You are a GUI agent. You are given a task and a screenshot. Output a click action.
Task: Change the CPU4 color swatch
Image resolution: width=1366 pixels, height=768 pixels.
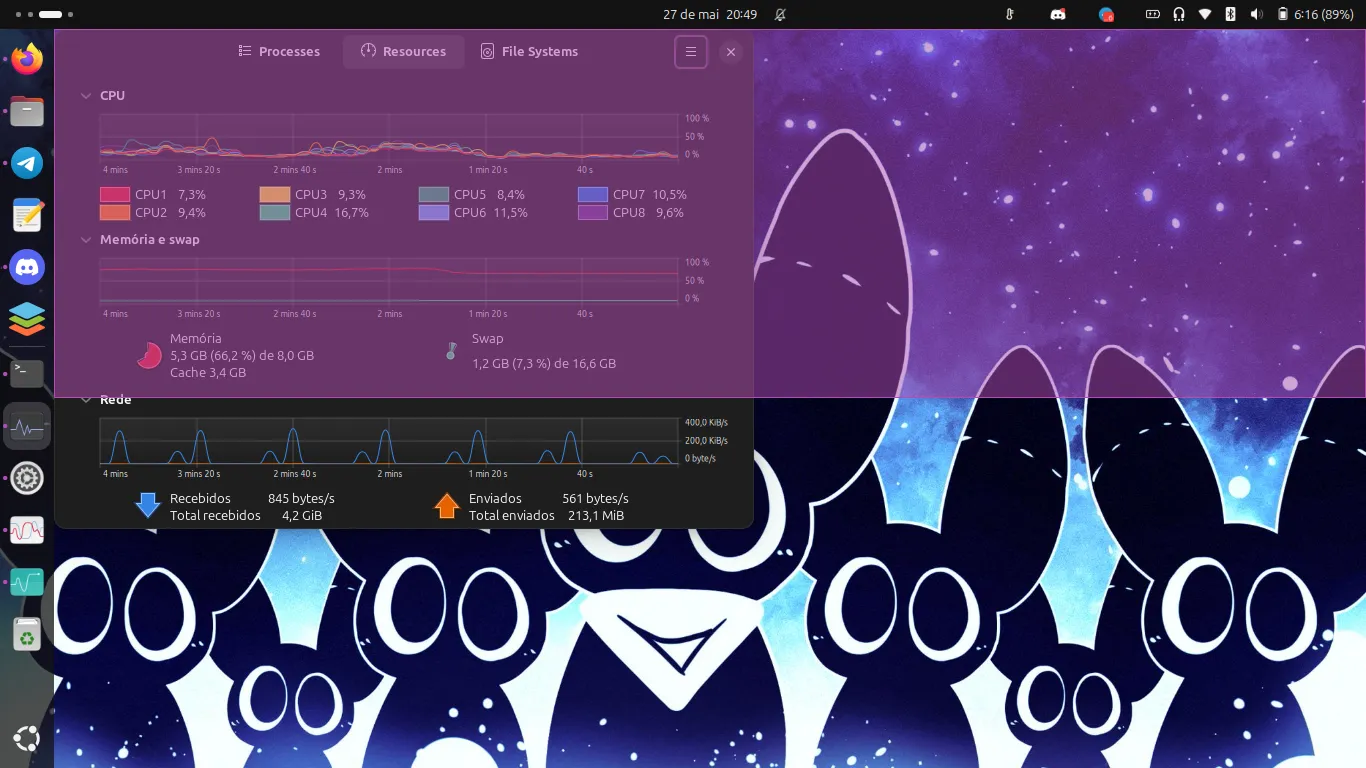click(275, 213)
